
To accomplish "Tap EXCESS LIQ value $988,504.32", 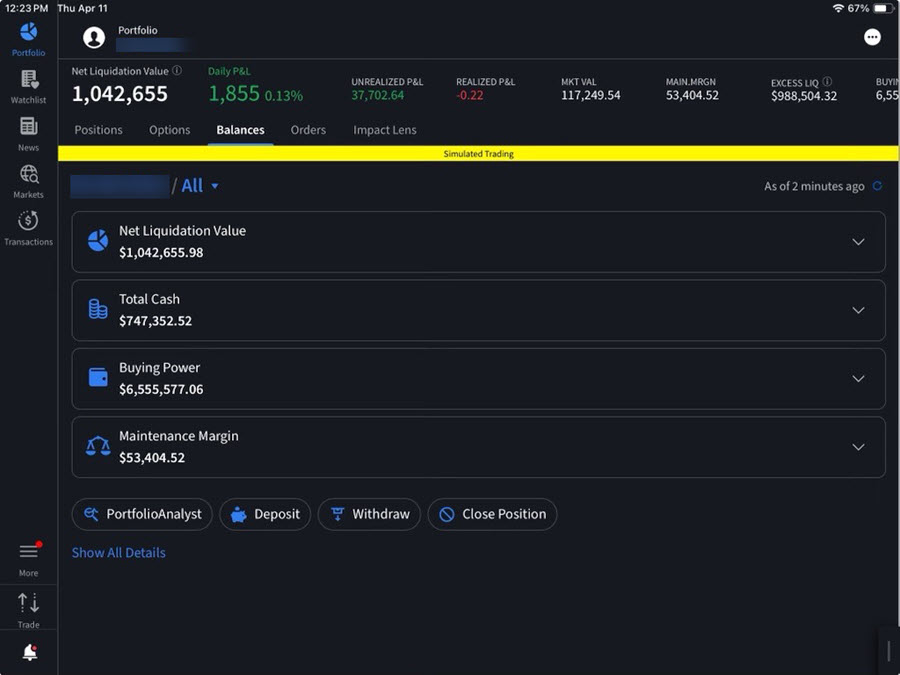I will click(x=804, y=96).
